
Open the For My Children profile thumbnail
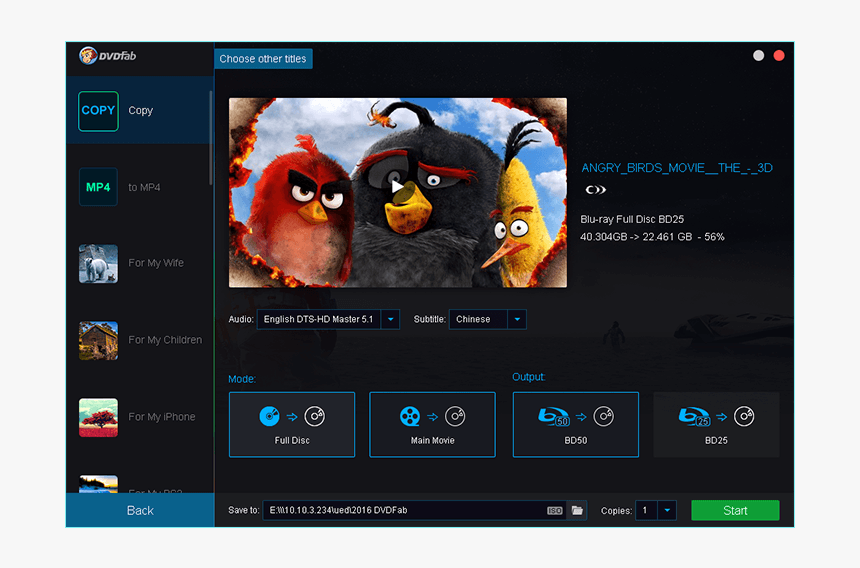click(x=98, y=340)
